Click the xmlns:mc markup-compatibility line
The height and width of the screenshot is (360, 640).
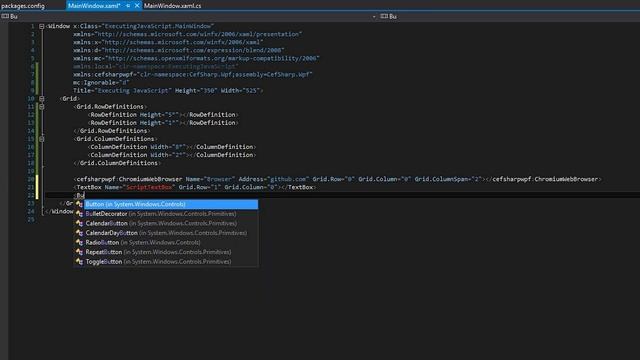coord(196,58)
